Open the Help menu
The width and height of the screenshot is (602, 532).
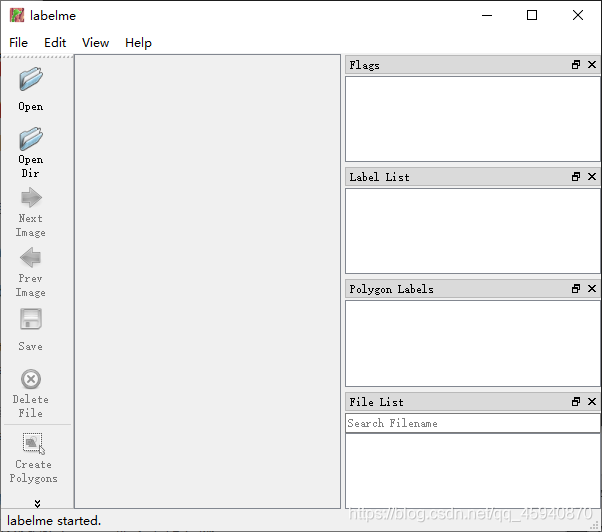pyautogui.click(x=138, y=43)
